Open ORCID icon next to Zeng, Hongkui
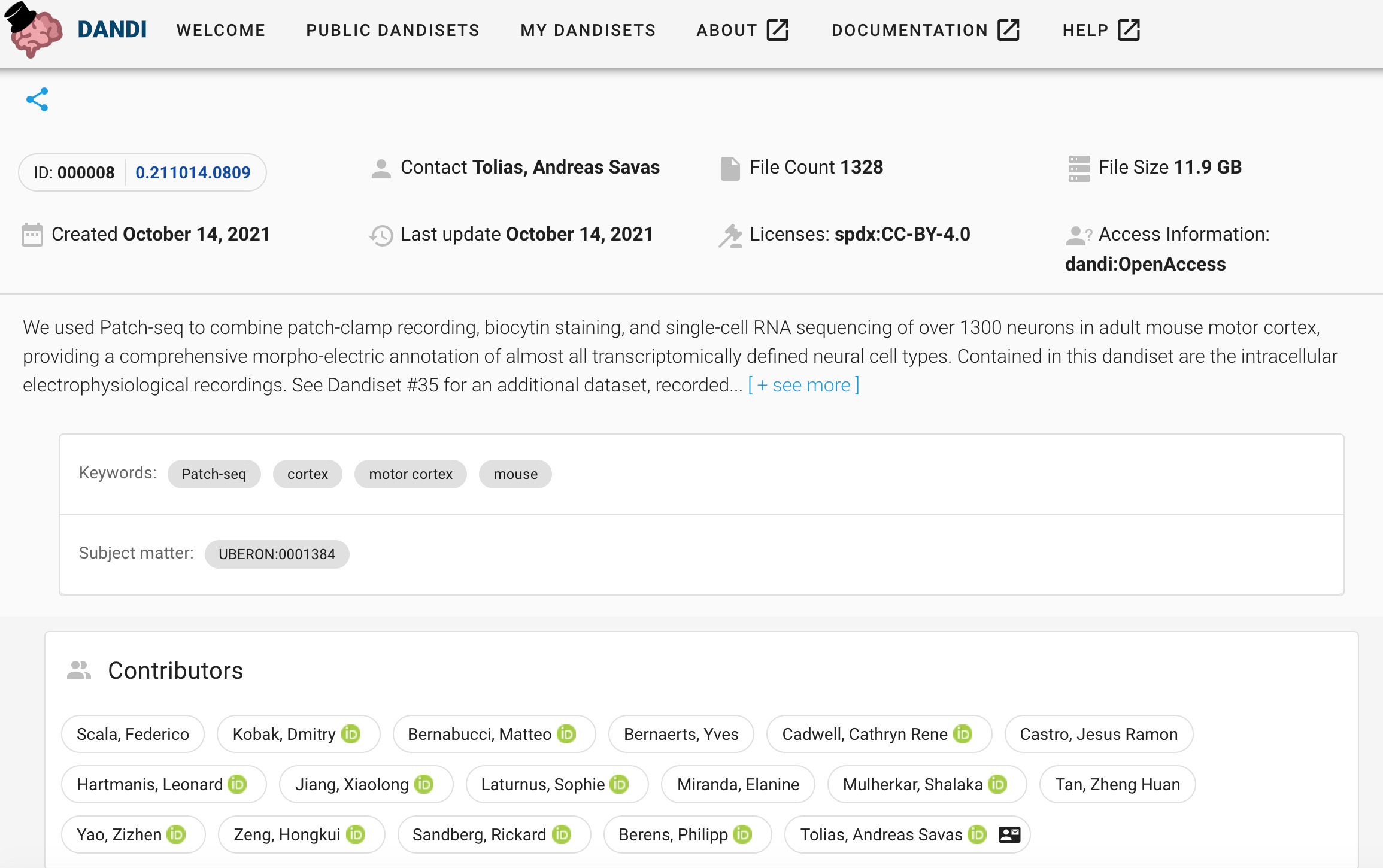Viewport: 1383px width, 868px height. [x=356, y=834]
